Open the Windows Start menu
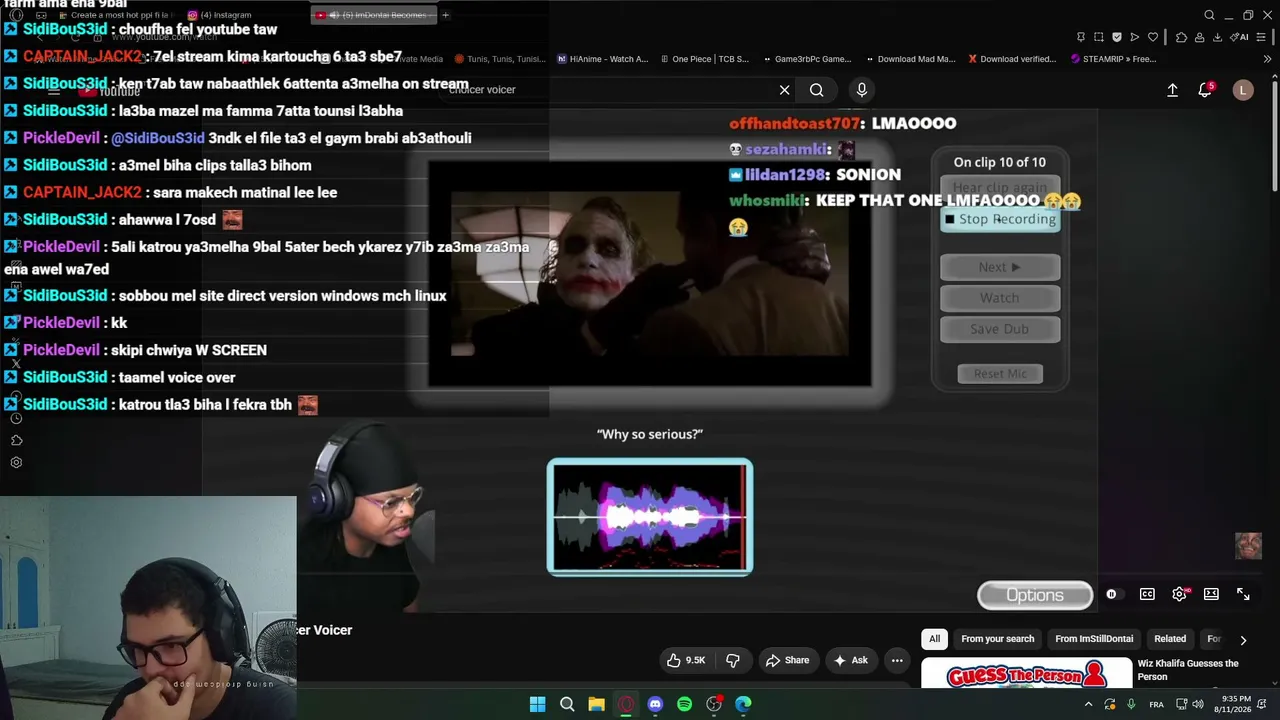Image resolution: width=1280 pixels, height=720 pixels. click(537, 704)
